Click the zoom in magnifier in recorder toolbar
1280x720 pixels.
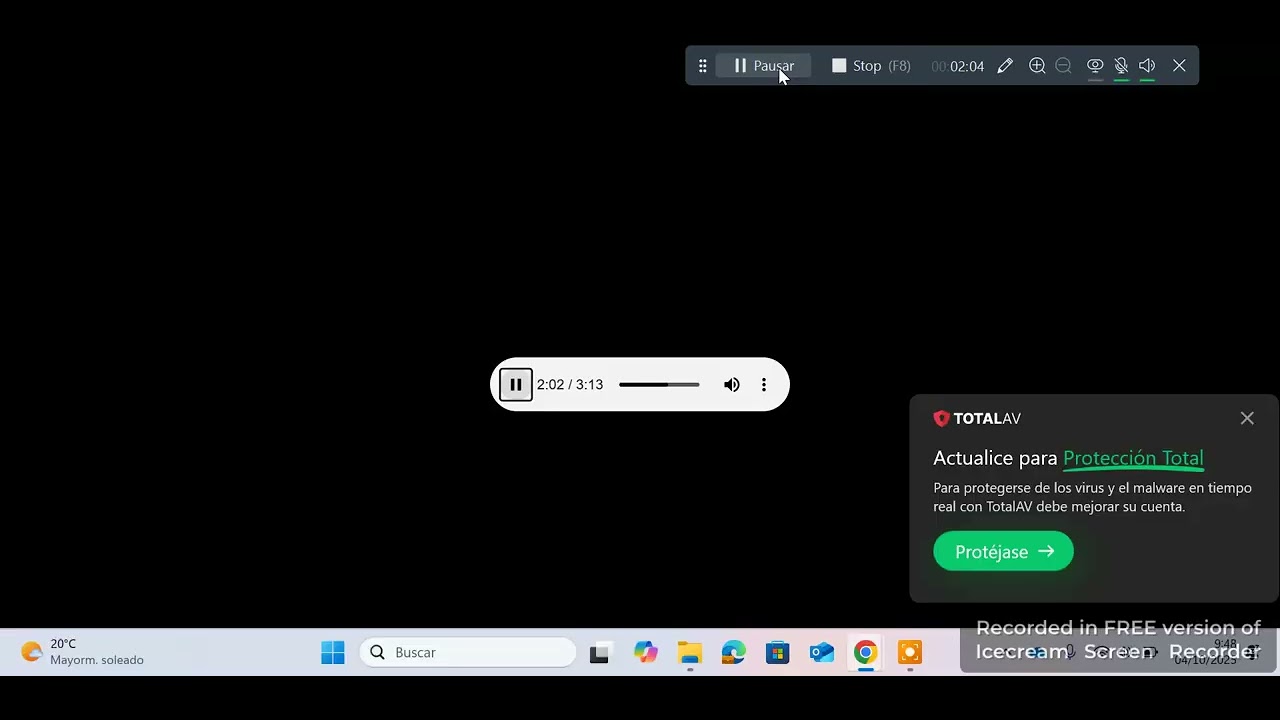(x=1037, y=66)
